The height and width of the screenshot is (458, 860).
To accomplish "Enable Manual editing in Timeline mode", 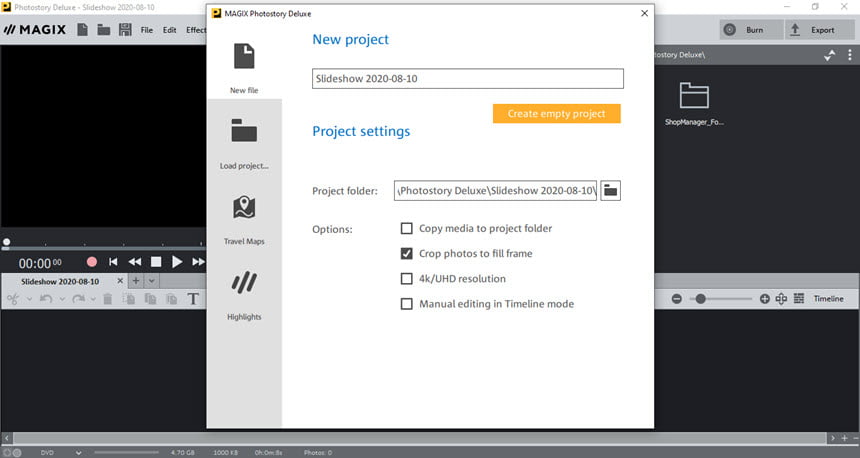I will (406, 304).
